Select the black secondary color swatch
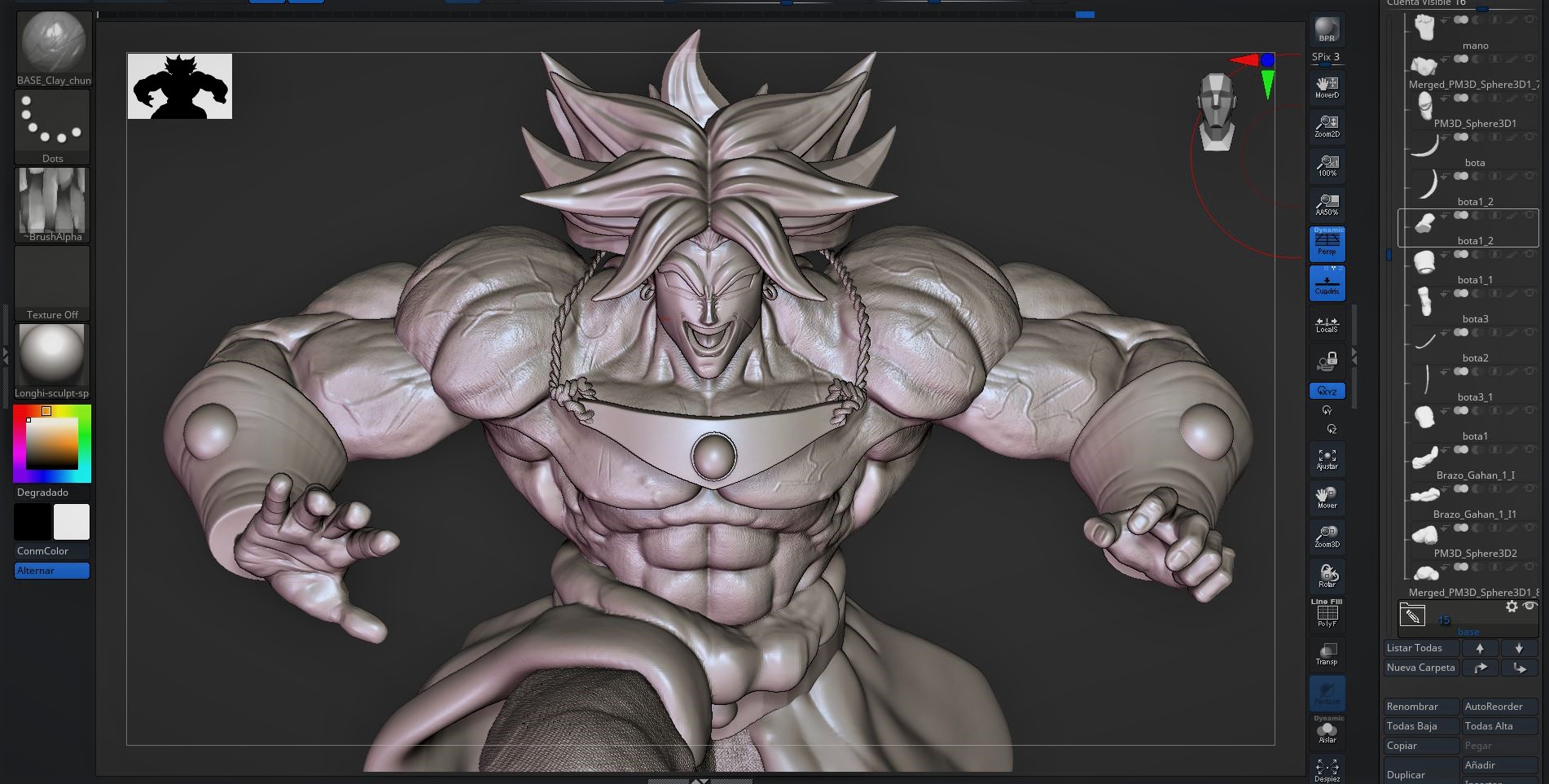This screenshot has width=1549, height=784. pos(33,522)
